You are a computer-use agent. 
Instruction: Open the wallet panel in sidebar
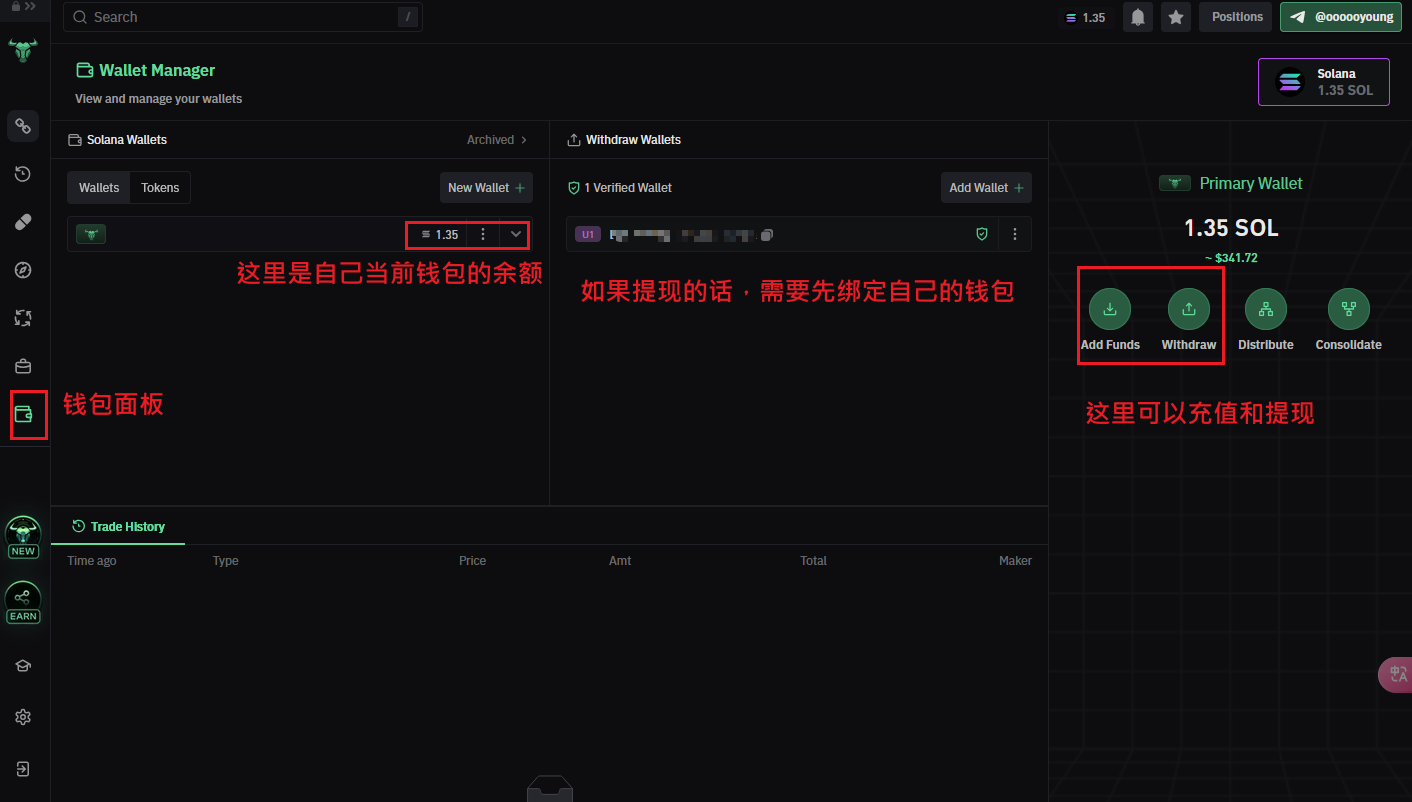[24, 414]
